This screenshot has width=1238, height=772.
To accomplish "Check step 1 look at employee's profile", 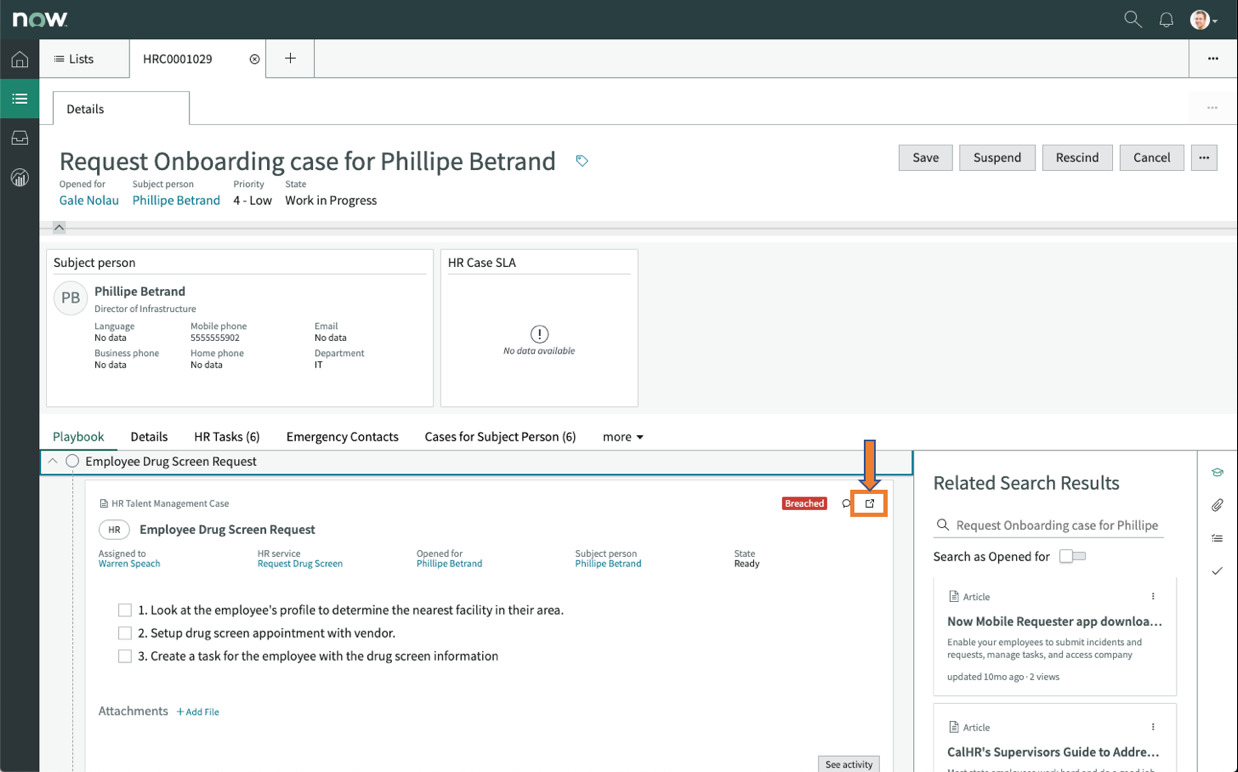I will coord(125,610).
